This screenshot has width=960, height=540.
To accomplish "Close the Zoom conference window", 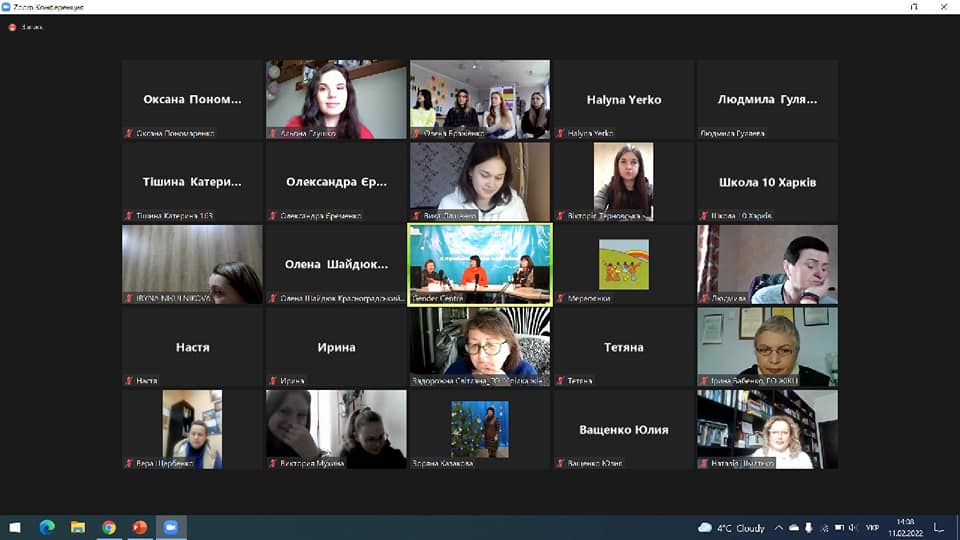I will [943, 7].
